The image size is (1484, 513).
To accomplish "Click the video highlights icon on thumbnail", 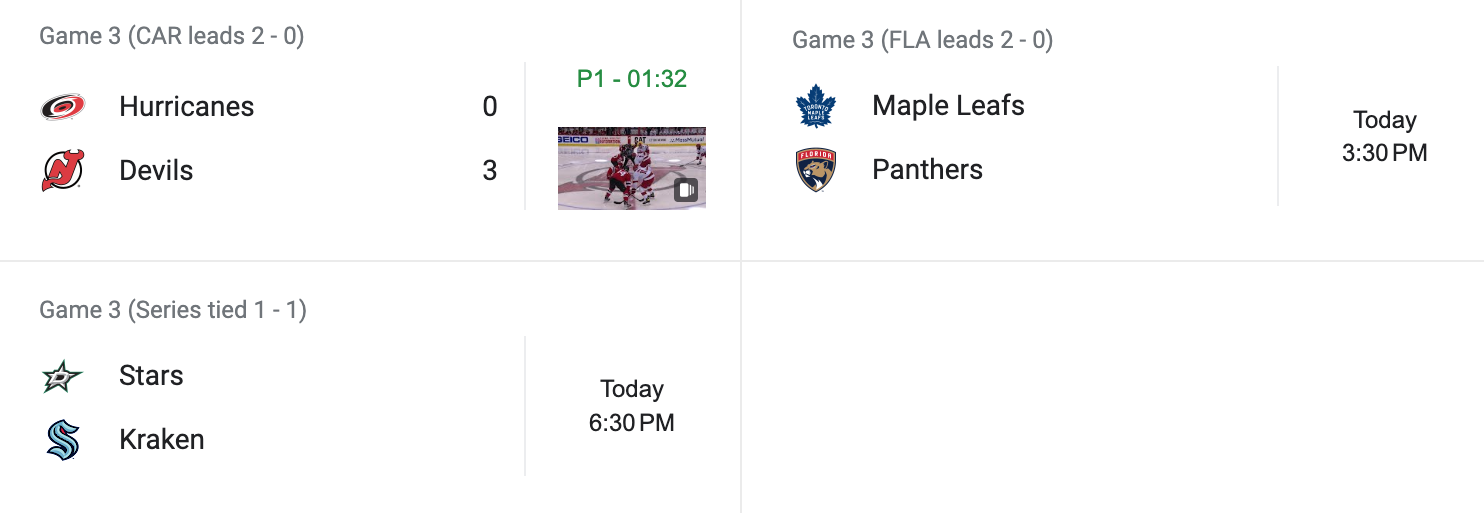I will pos(686,190).
